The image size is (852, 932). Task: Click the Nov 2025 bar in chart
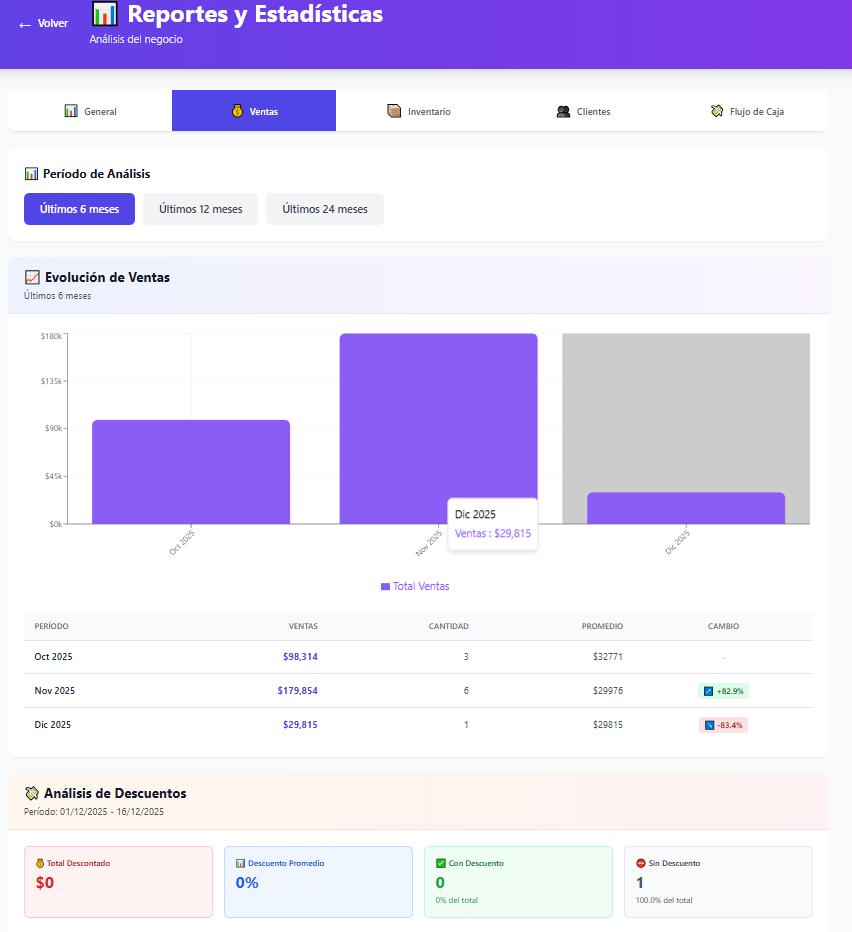point(438,420)
